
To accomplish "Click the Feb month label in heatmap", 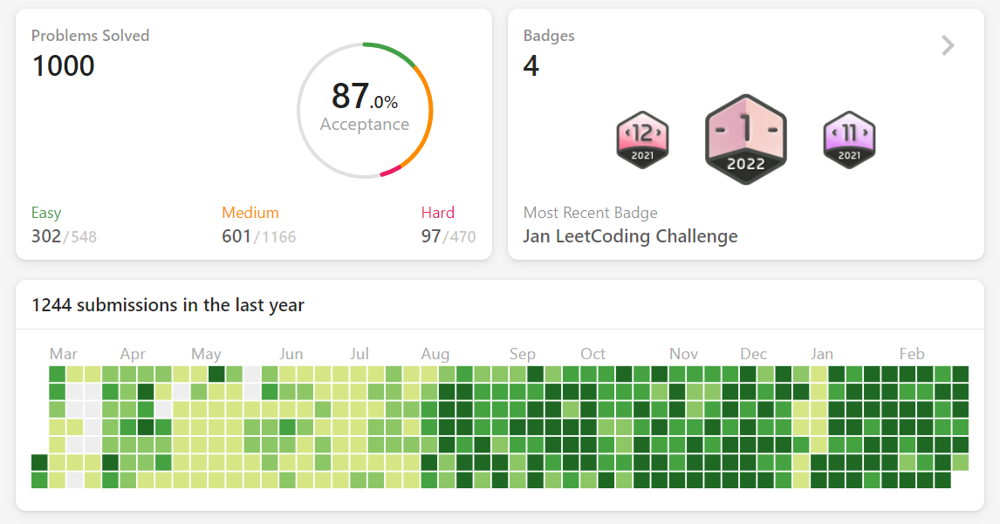I will click(911, 354).
